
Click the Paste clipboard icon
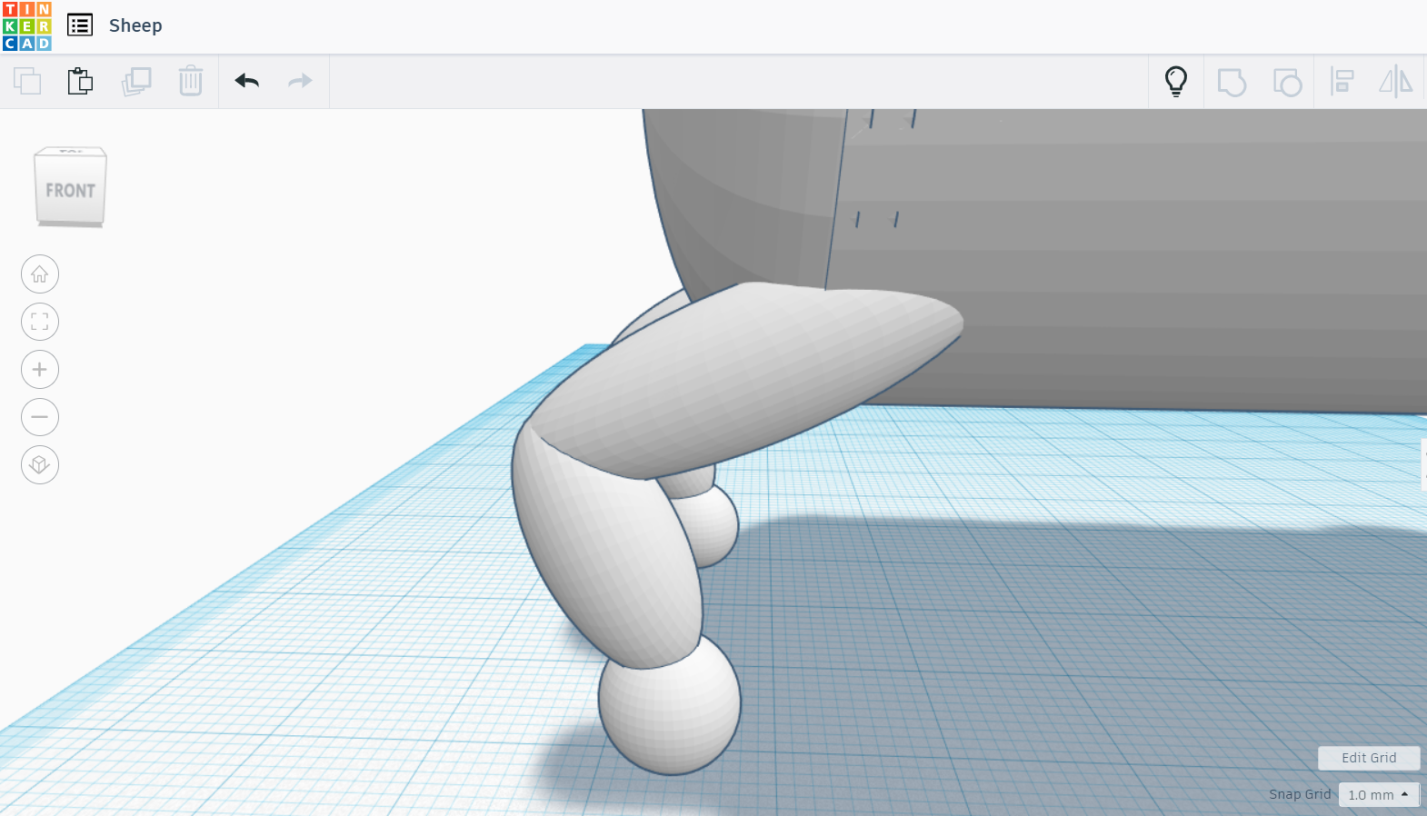click(80, 81)
